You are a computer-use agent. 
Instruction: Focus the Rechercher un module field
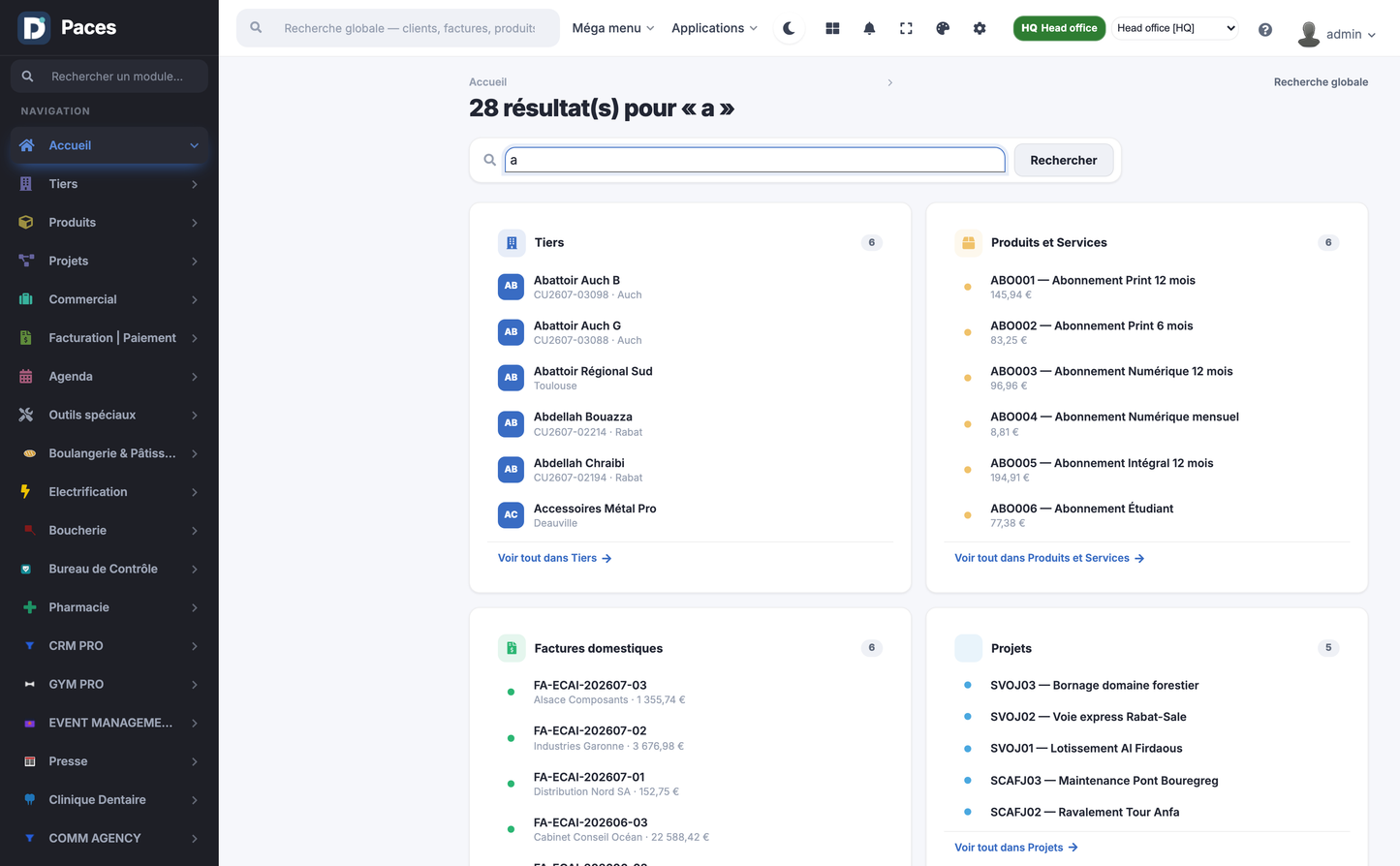click(x=109, y=77)
